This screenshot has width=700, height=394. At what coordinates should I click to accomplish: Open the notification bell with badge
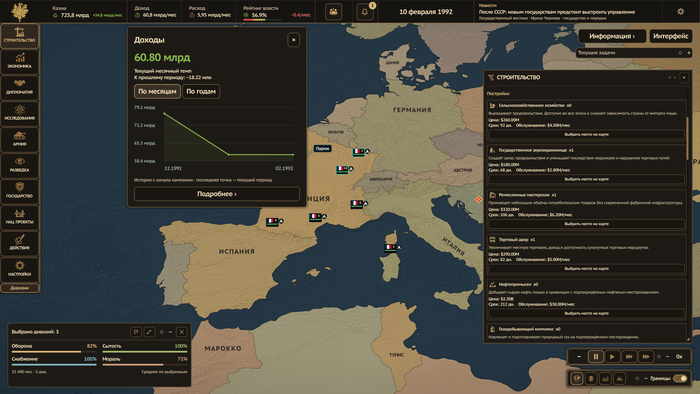click(x=365, y=12)
